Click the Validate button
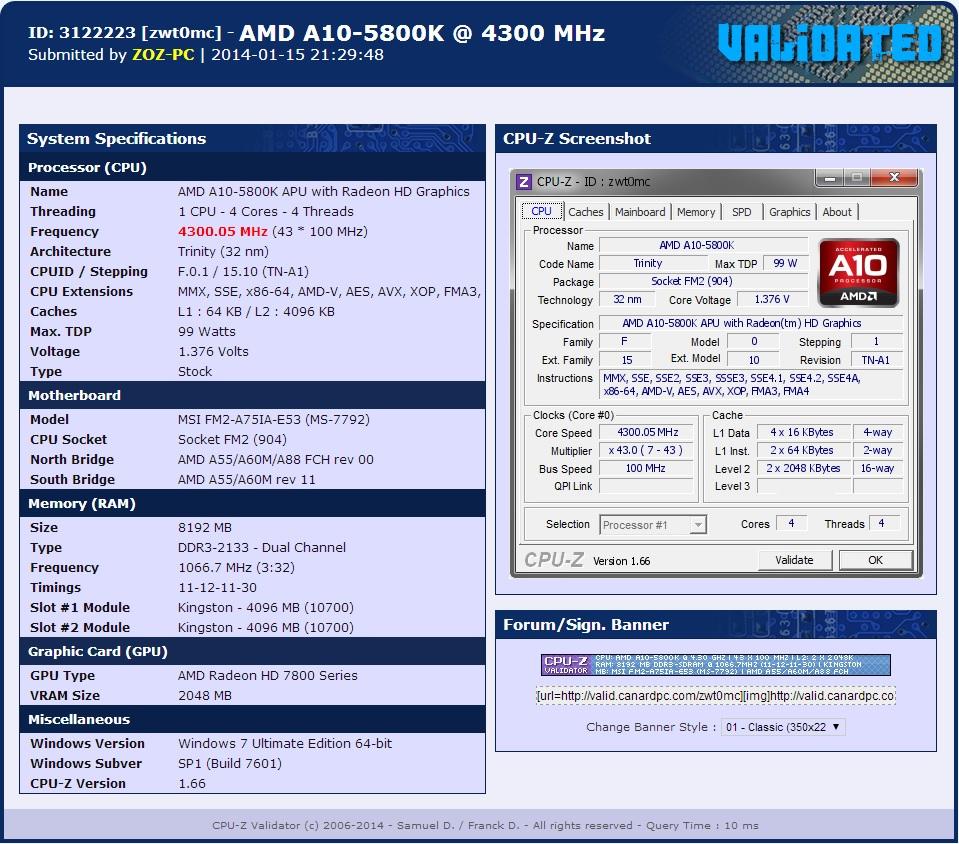This screenshot has width=959, height=844. coord(794,560)
